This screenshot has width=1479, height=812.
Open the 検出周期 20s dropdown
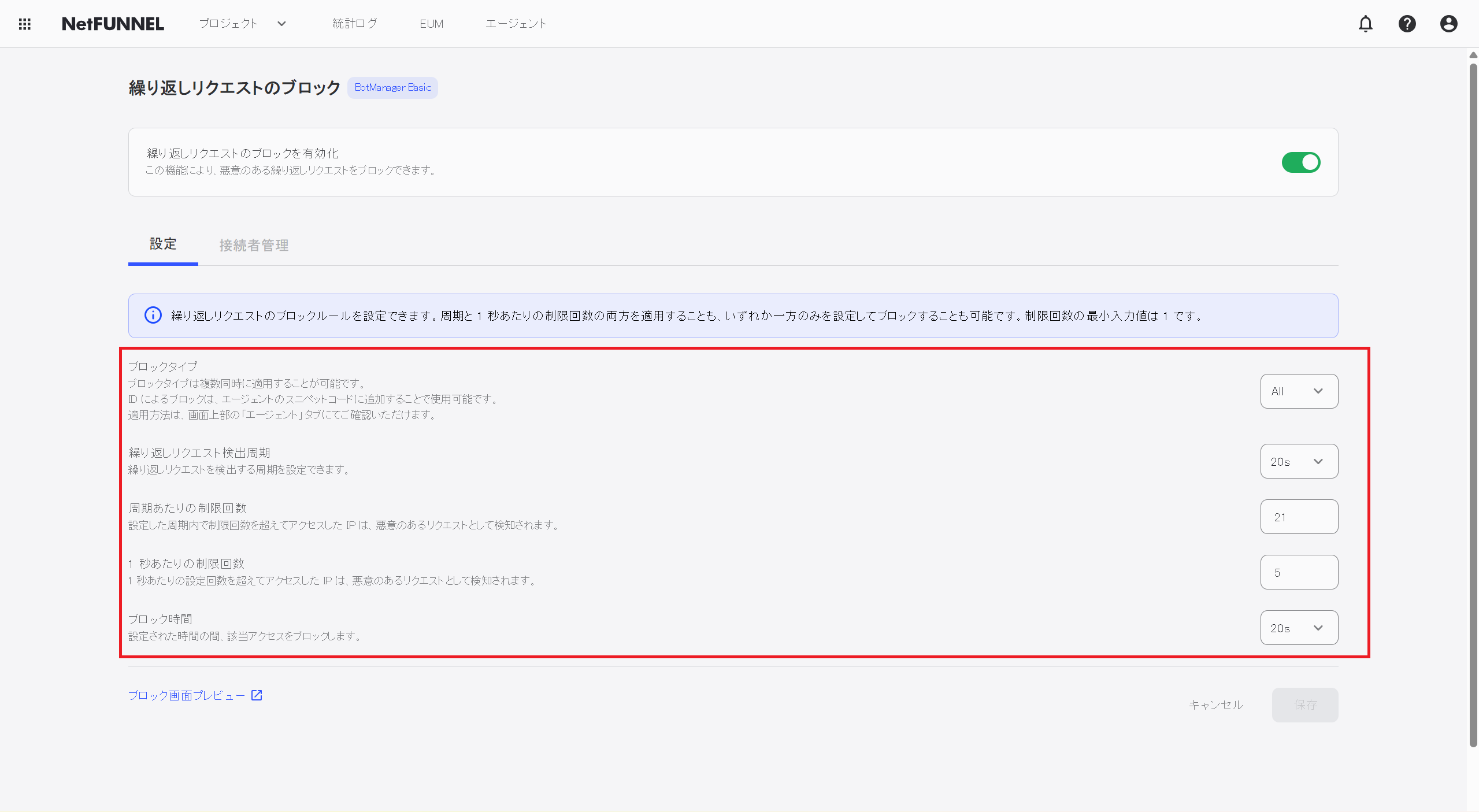coord(1299,461)
